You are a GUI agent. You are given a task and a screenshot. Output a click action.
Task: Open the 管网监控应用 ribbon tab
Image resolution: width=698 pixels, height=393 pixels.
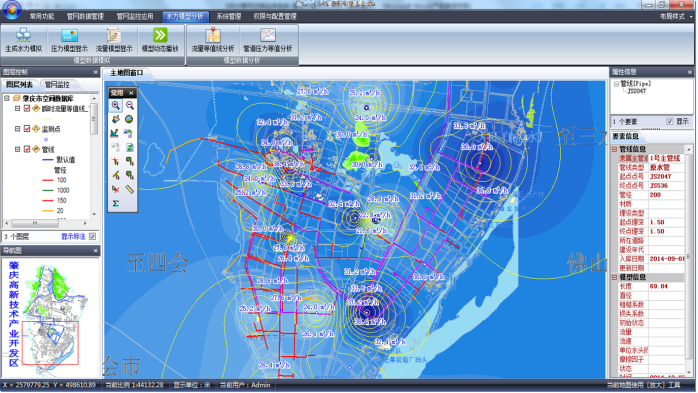(135, 16)
